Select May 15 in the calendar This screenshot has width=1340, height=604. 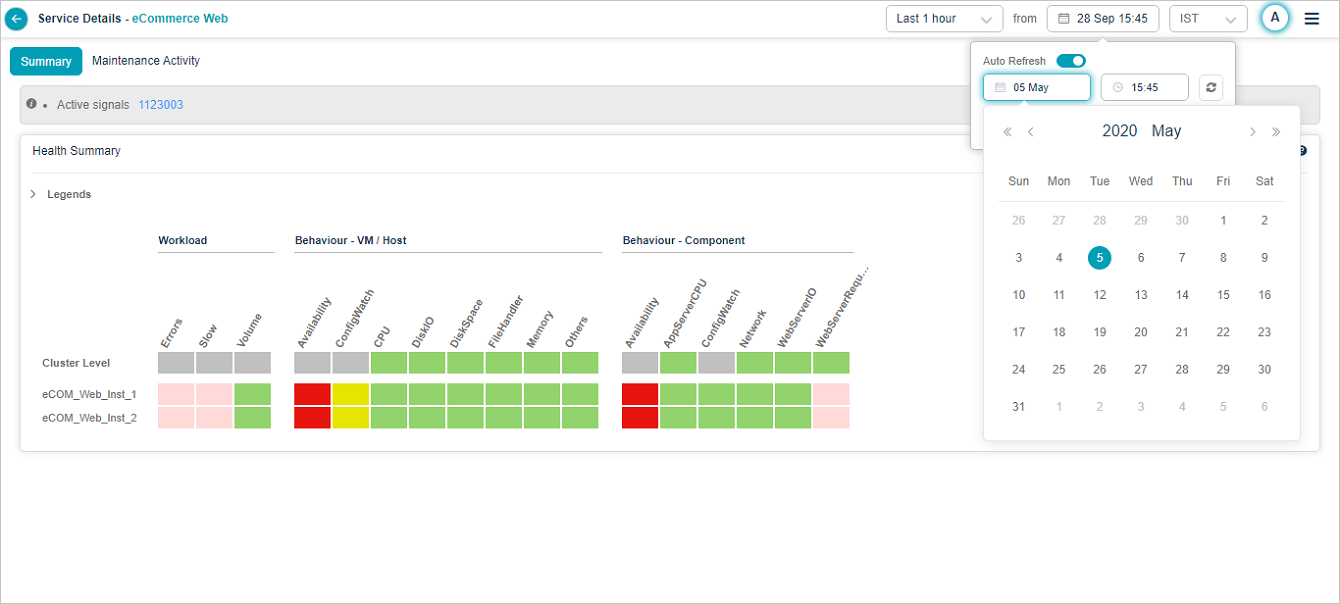click(1223, 295)
